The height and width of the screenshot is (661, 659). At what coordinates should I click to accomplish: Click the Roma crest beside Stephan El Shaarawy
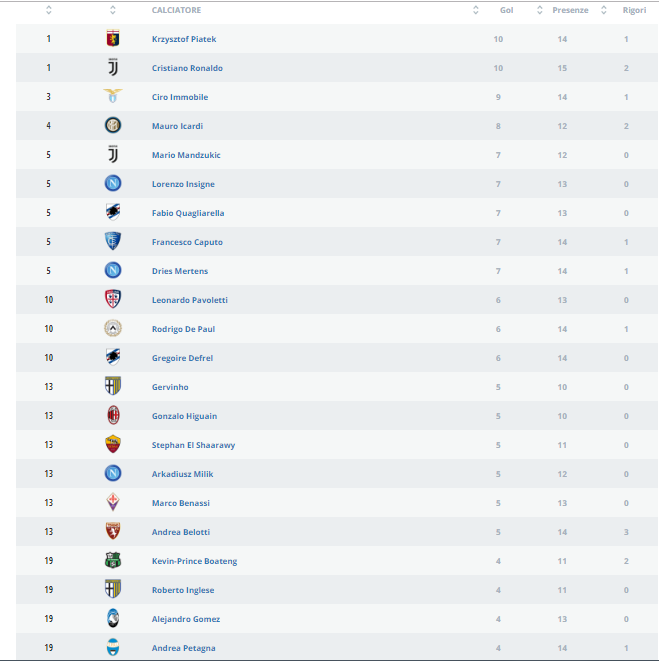tap(113, 444)
